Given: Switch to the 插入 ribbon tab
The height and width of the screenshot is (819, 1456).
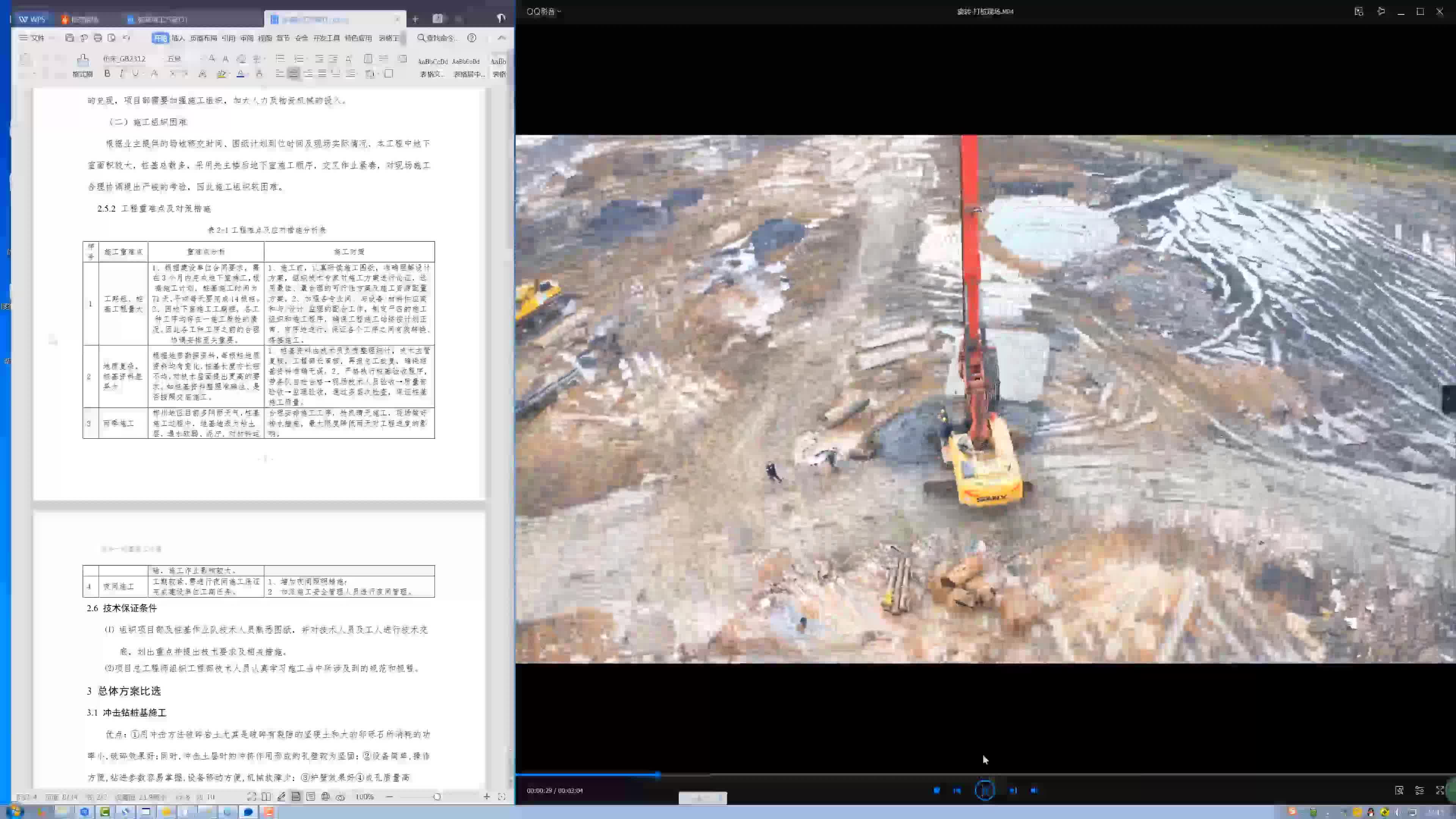Looking at the screenshot, I should pos(178,38).
